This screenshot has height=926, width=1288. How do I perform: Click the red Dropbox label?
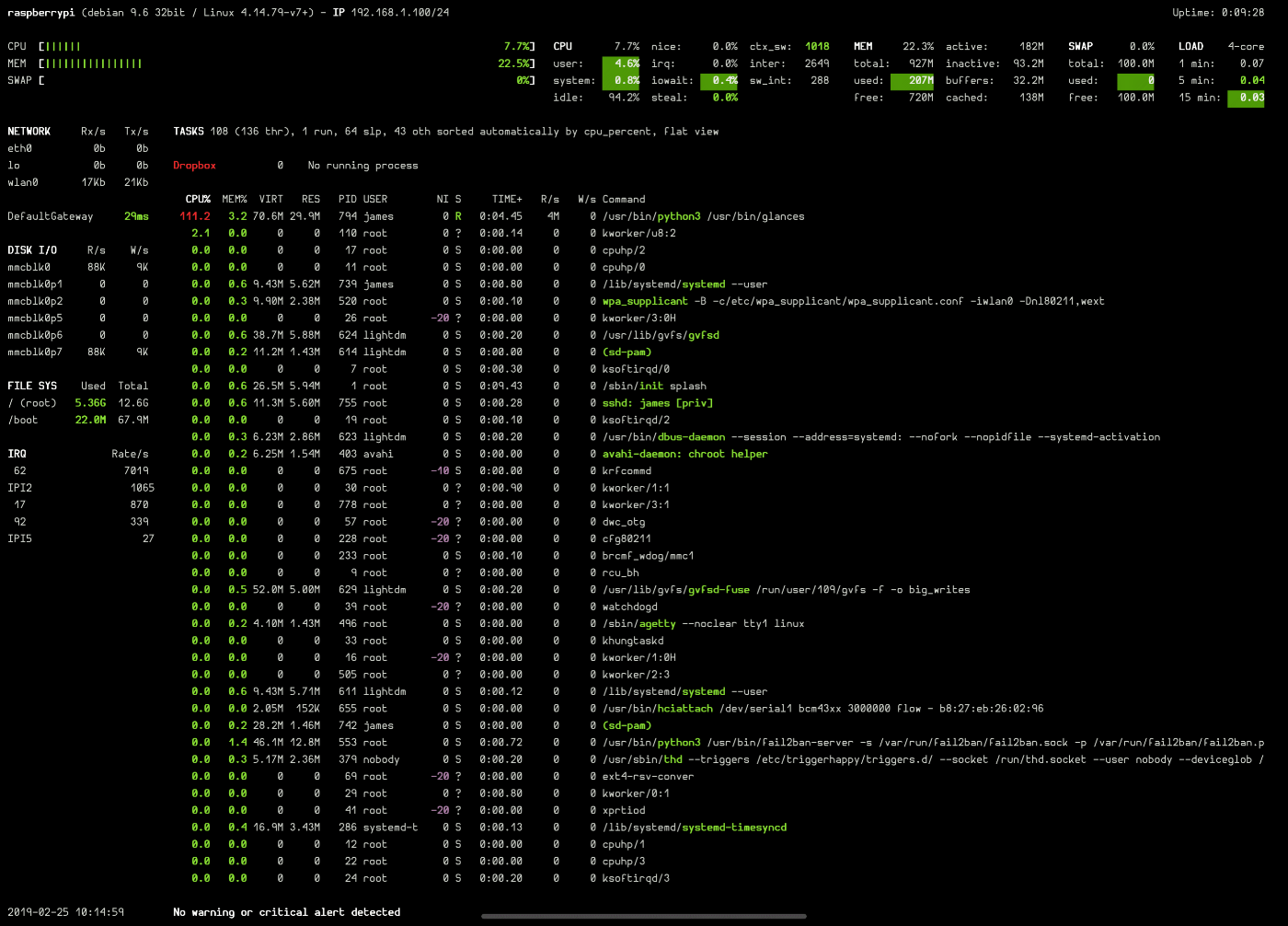pyautogui.click(x=194, y=166)
